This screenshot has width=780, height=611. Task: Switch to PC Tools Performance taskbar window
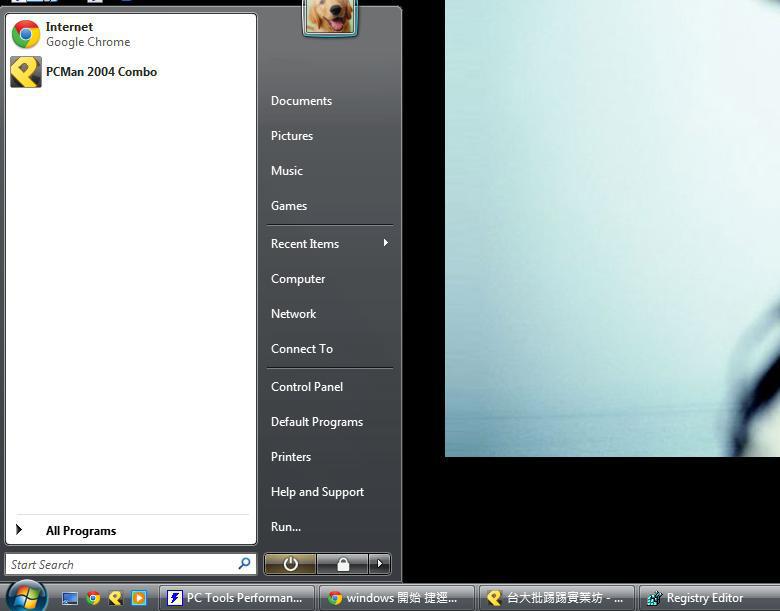click(x=237, y=598)
